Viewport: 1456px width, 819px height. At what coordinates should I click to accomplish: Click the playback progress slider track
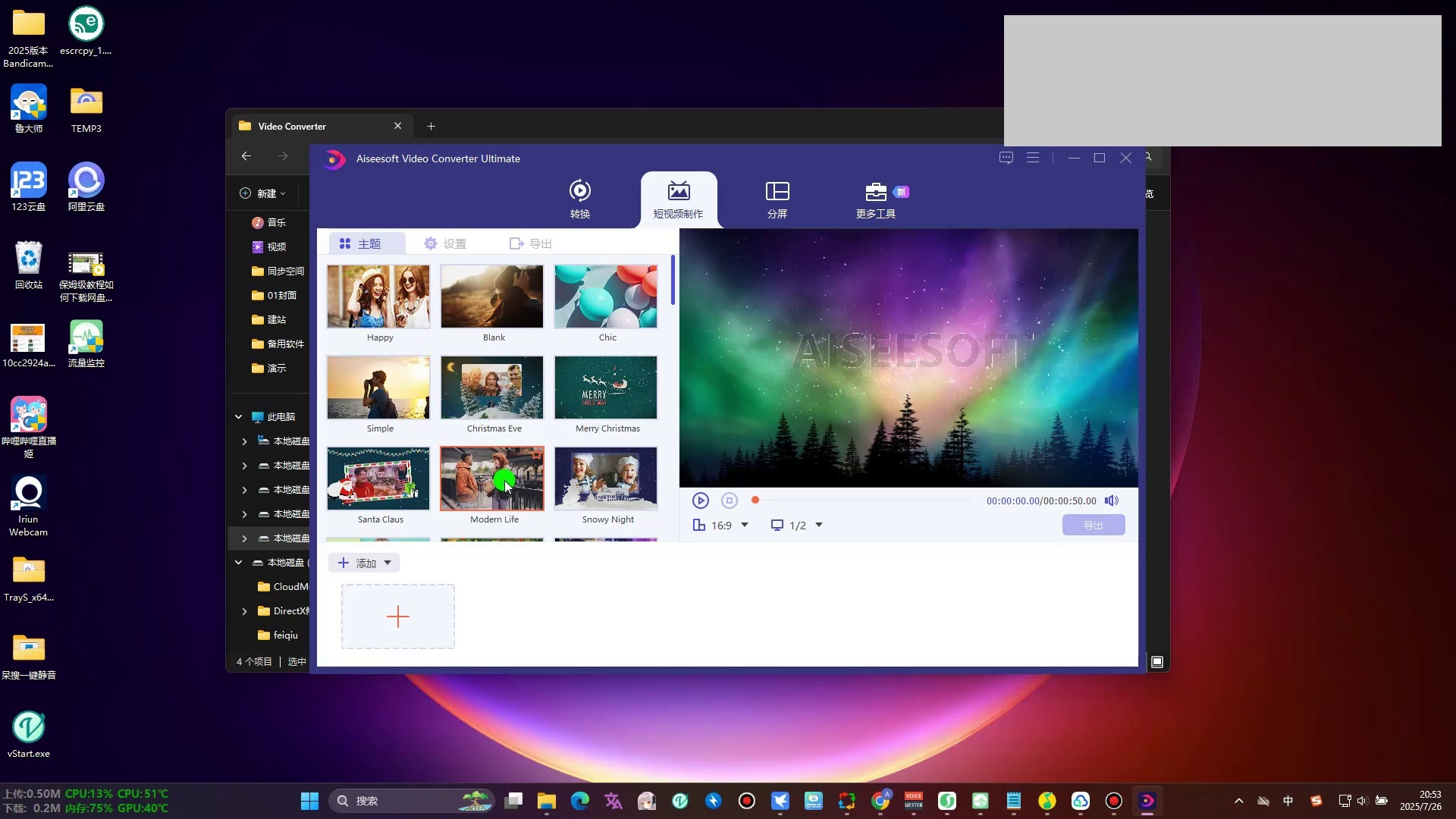coord(864,500)
